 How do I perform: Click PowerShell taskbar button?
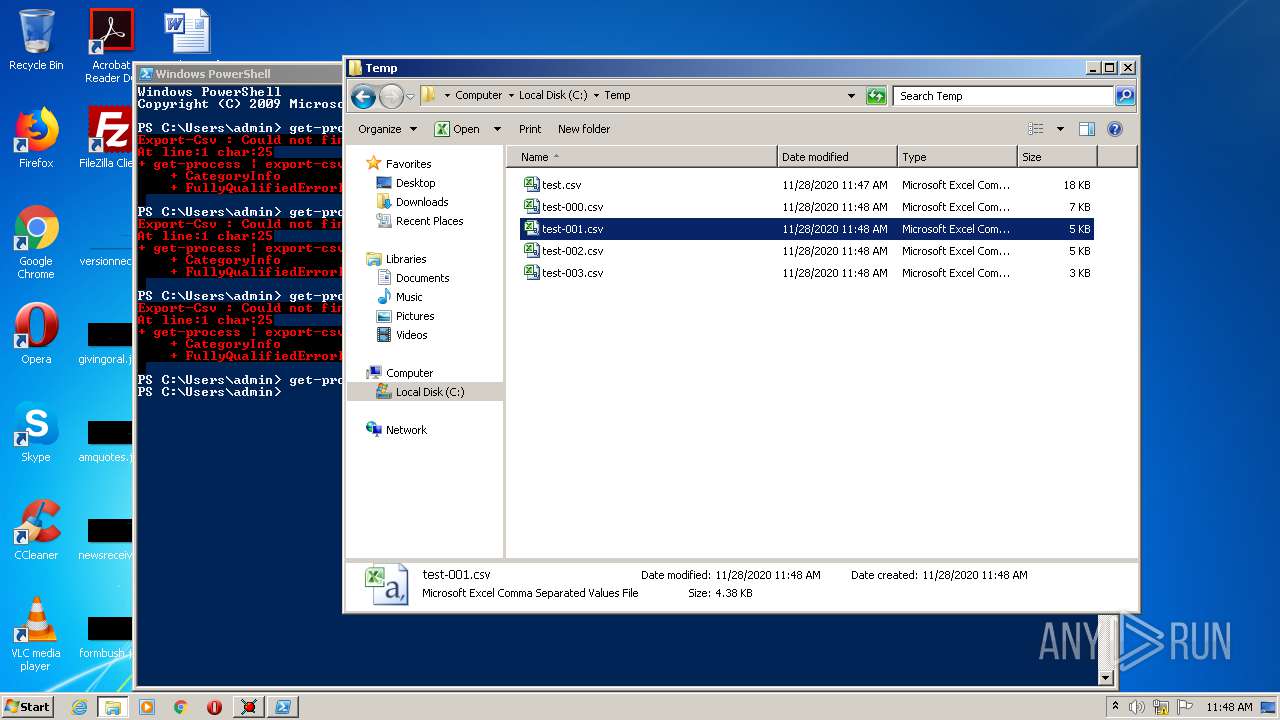point(283,707)
